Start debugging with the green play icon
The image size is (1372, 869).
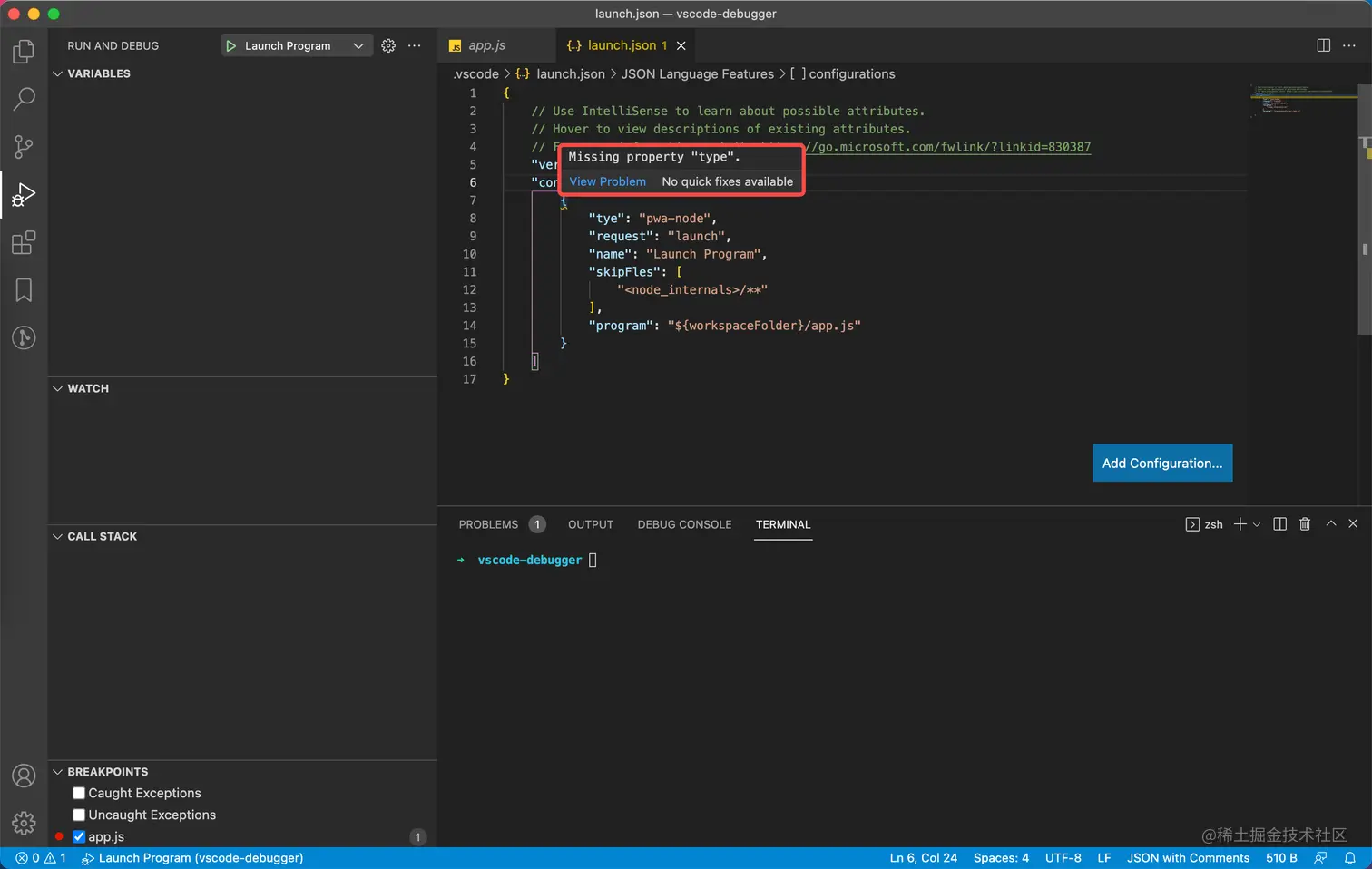[x=230, y=45]
